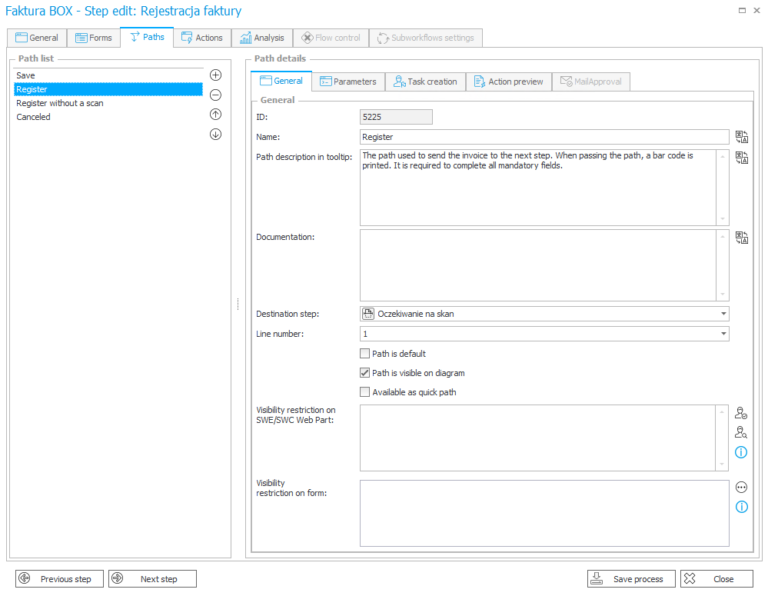Open the Task creation tab
768x596 pixels.
[425, 81]
